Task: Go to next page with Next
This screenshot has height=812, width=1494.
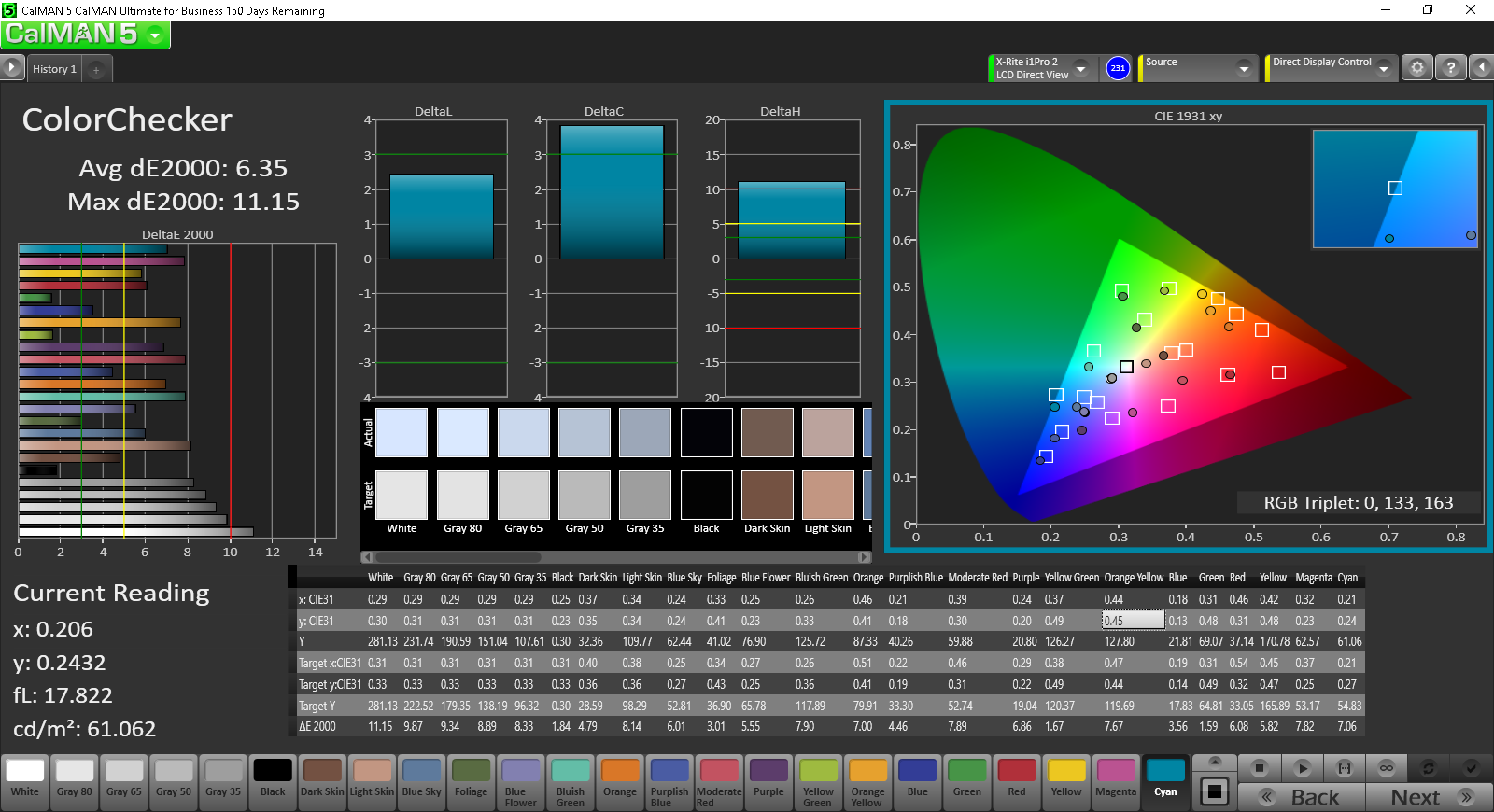Action: [x=1429, y=797]
